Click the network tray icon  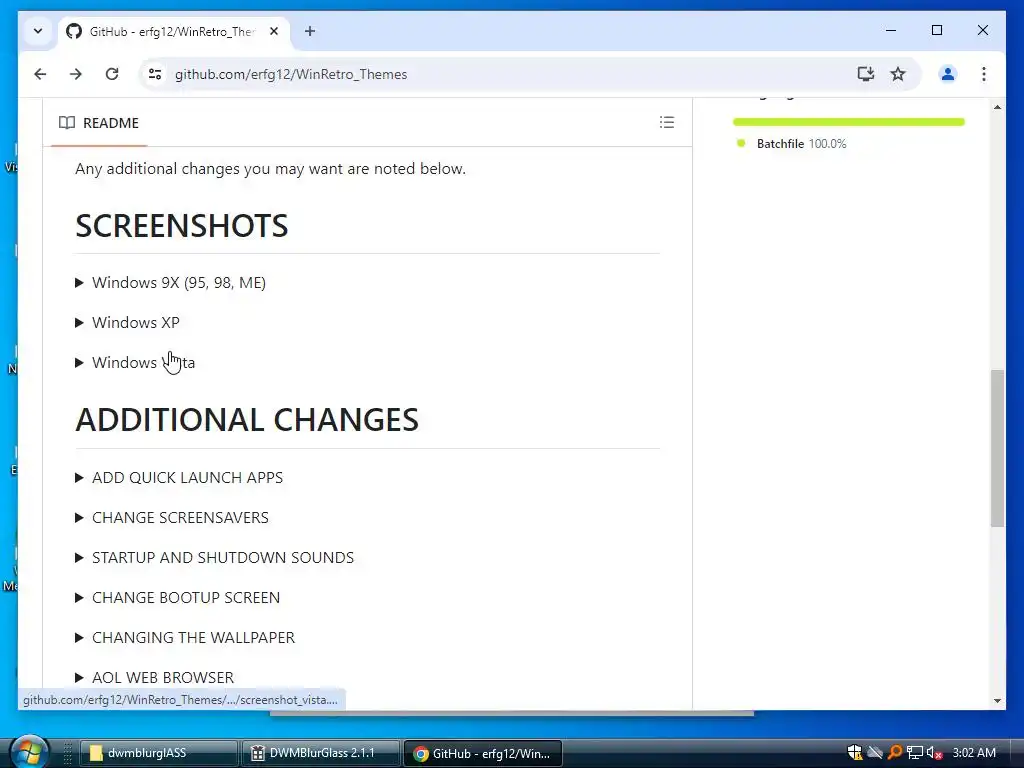[x=914, y=753]
